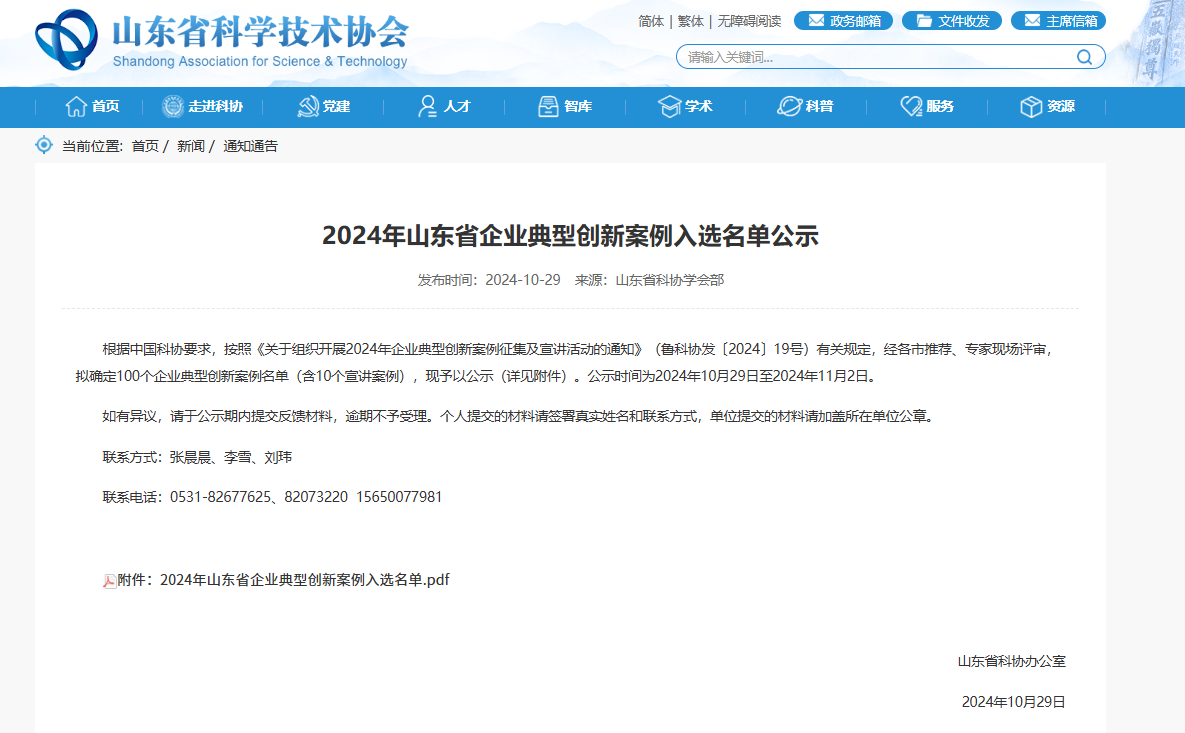Go to the 科普 section
Viewport: 1185px width, 733px height.
806,106
